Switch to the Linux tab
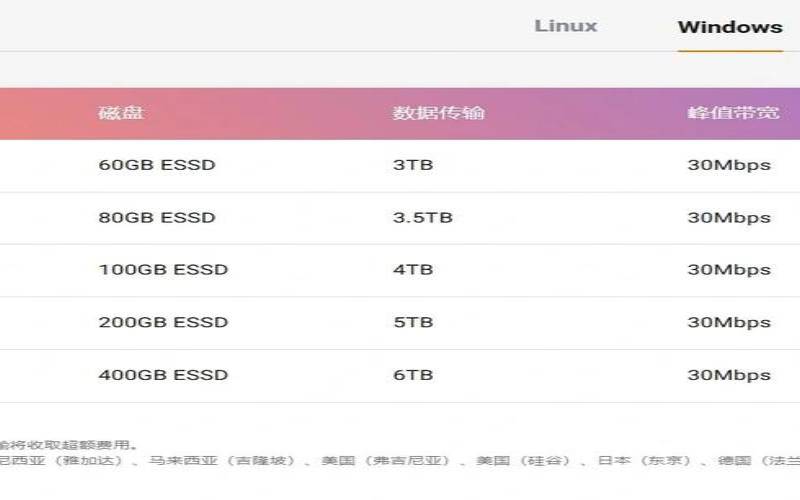This screenshot has width=800, height=500. tap(566, 26)
